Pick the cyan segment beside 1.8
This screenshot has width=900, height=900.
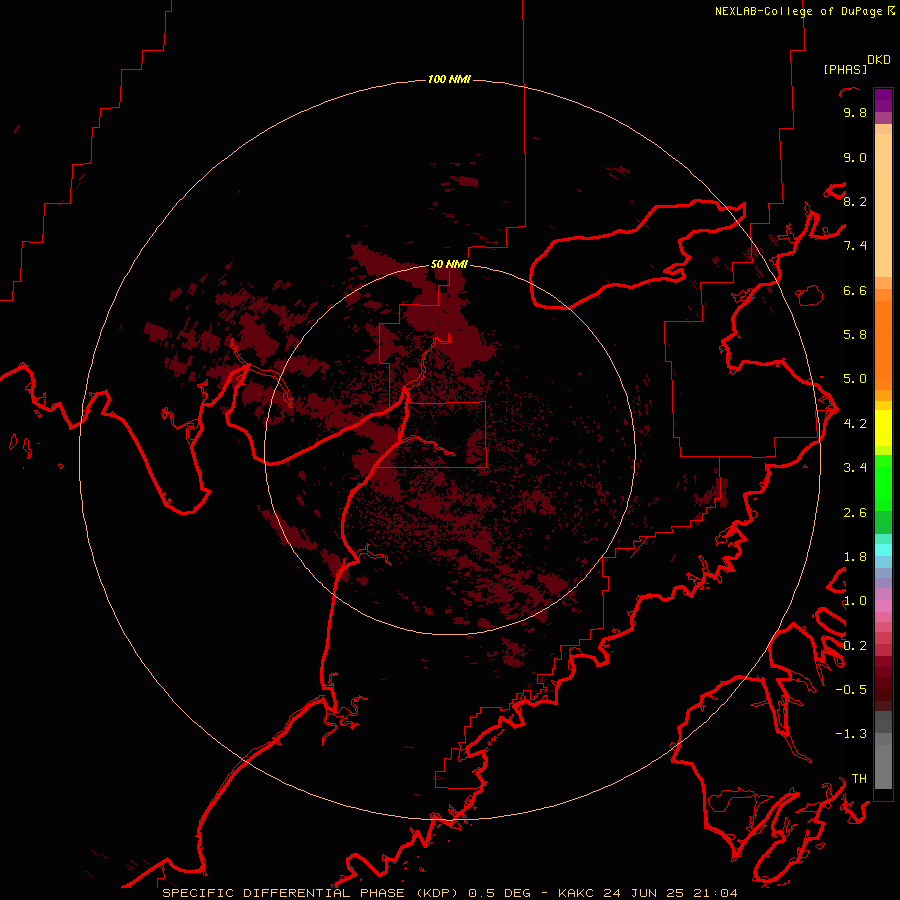[883, 550]
